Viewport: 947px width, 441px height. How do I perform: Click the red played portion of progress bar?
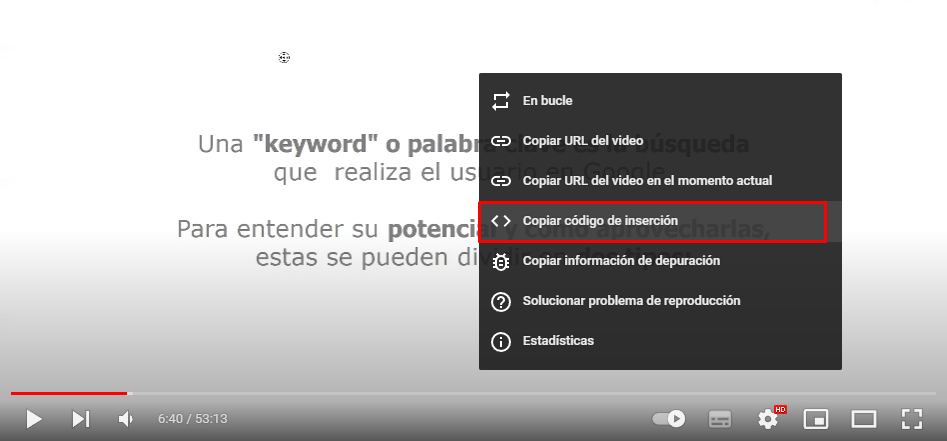click(x=68, y=393)
